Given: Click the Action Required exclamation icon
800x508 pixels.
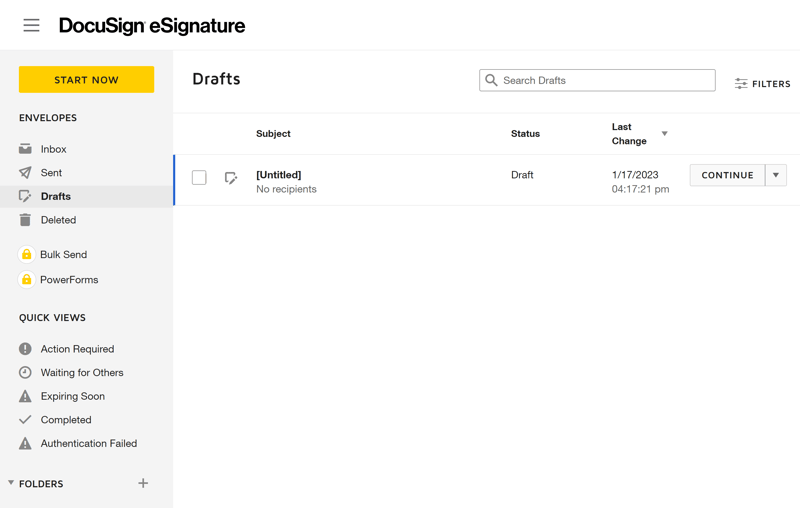Looking at the screenshot, I should 25,349.
